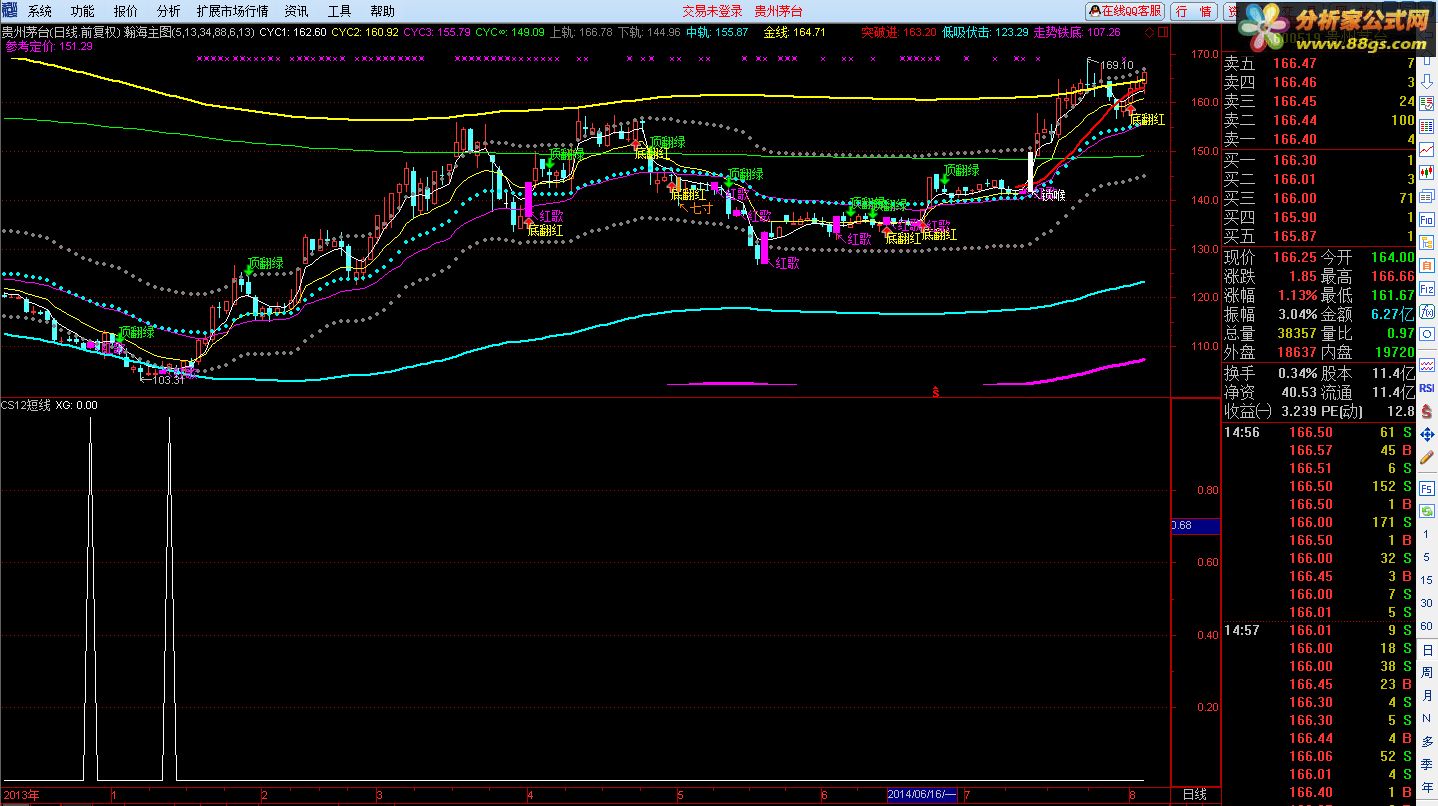Click the 在线QQ客服 button

point(1125,11)
